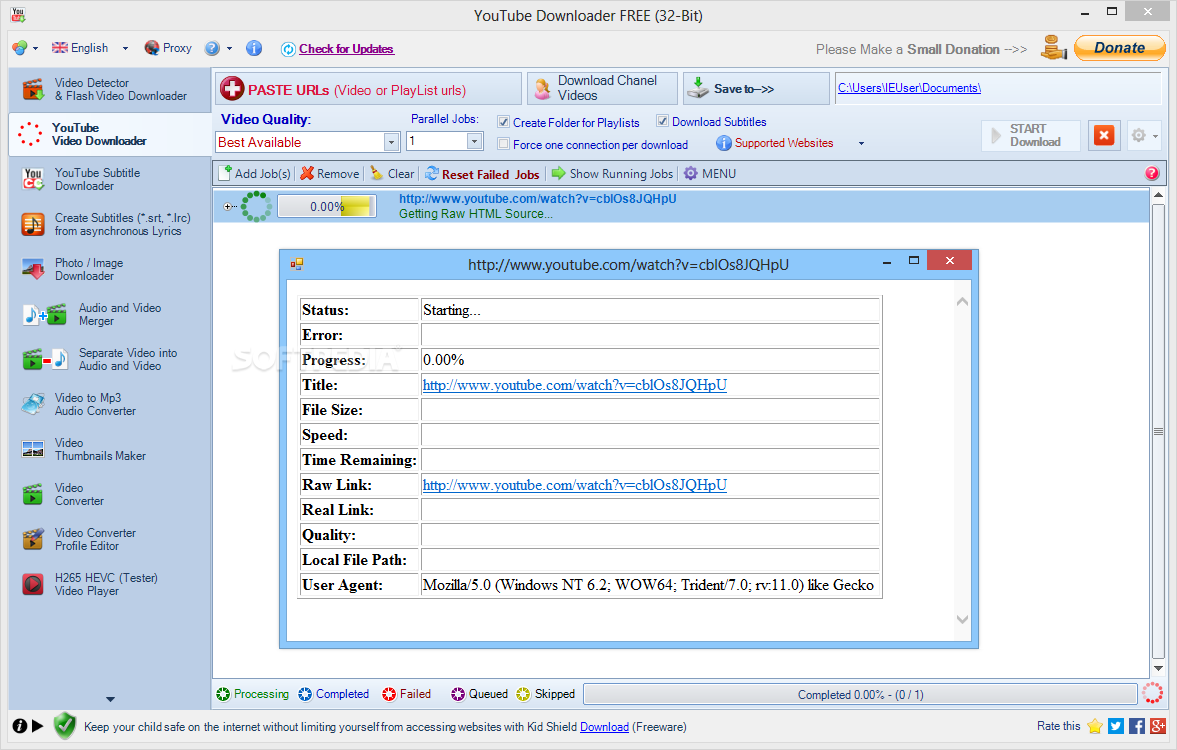Click Remove toolbar item

(330, 174)
